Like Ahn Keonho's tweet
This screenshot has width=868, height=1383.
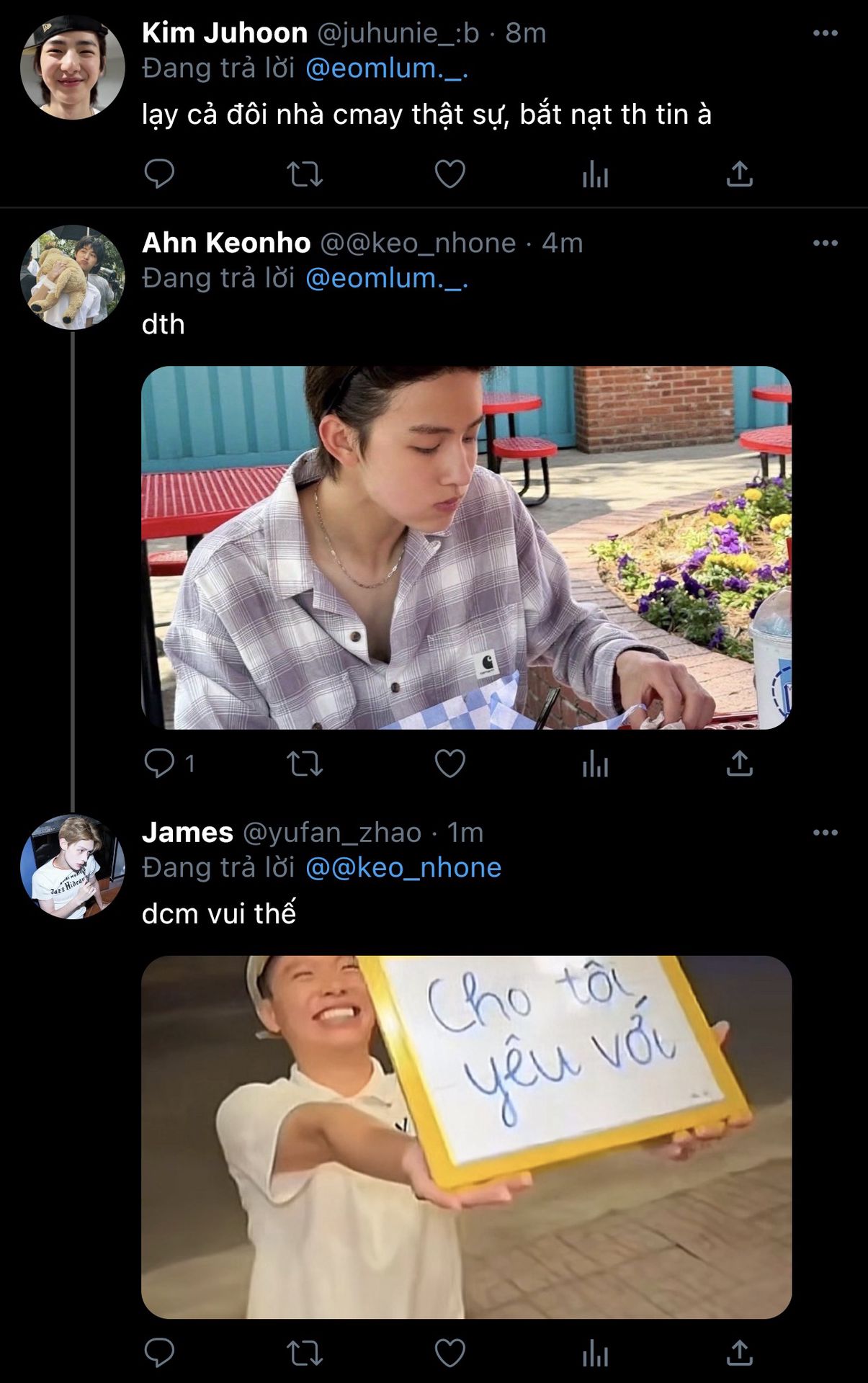(450, 764)
